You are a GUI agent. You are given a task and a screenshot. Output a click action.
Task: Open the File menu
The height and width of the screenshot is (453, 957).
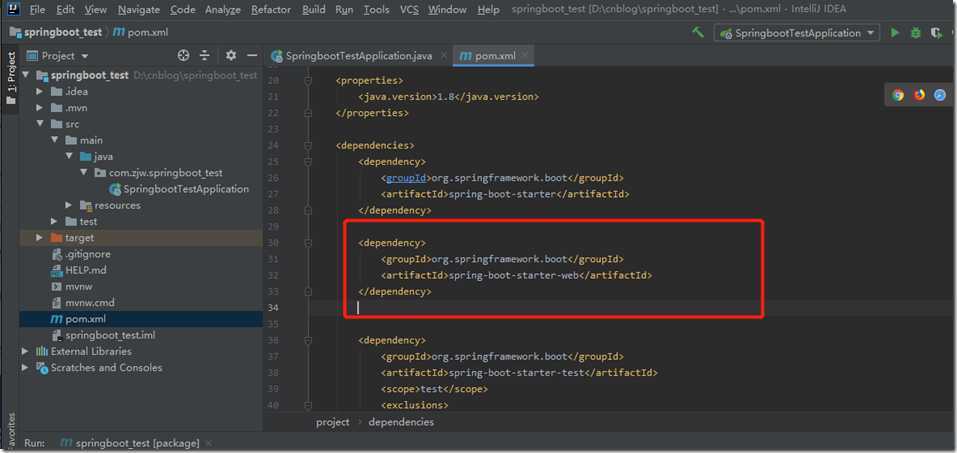37,10
